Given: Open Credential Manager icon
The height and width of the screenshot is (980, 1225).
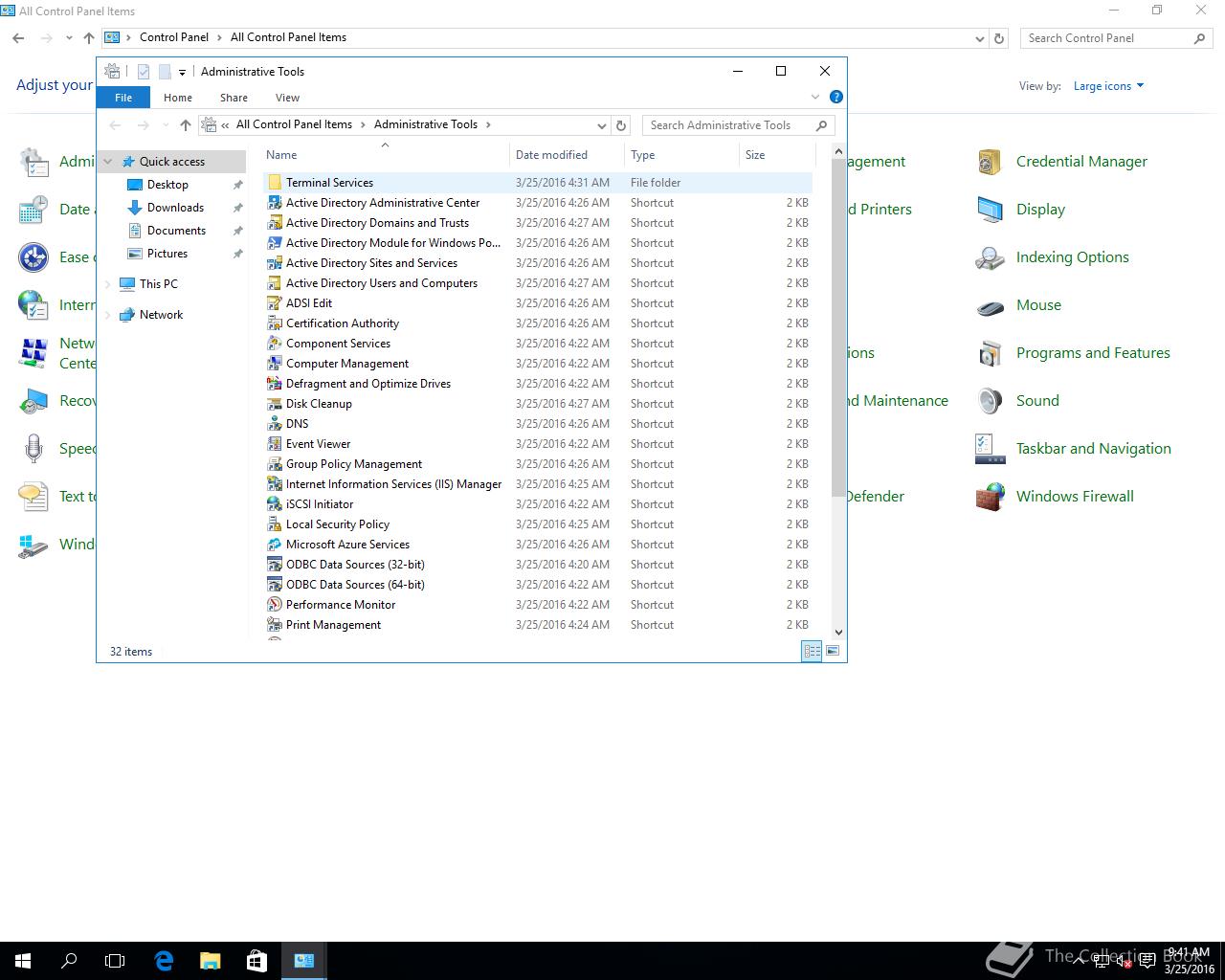Looking at the screenshot, I should pos(990,162).
